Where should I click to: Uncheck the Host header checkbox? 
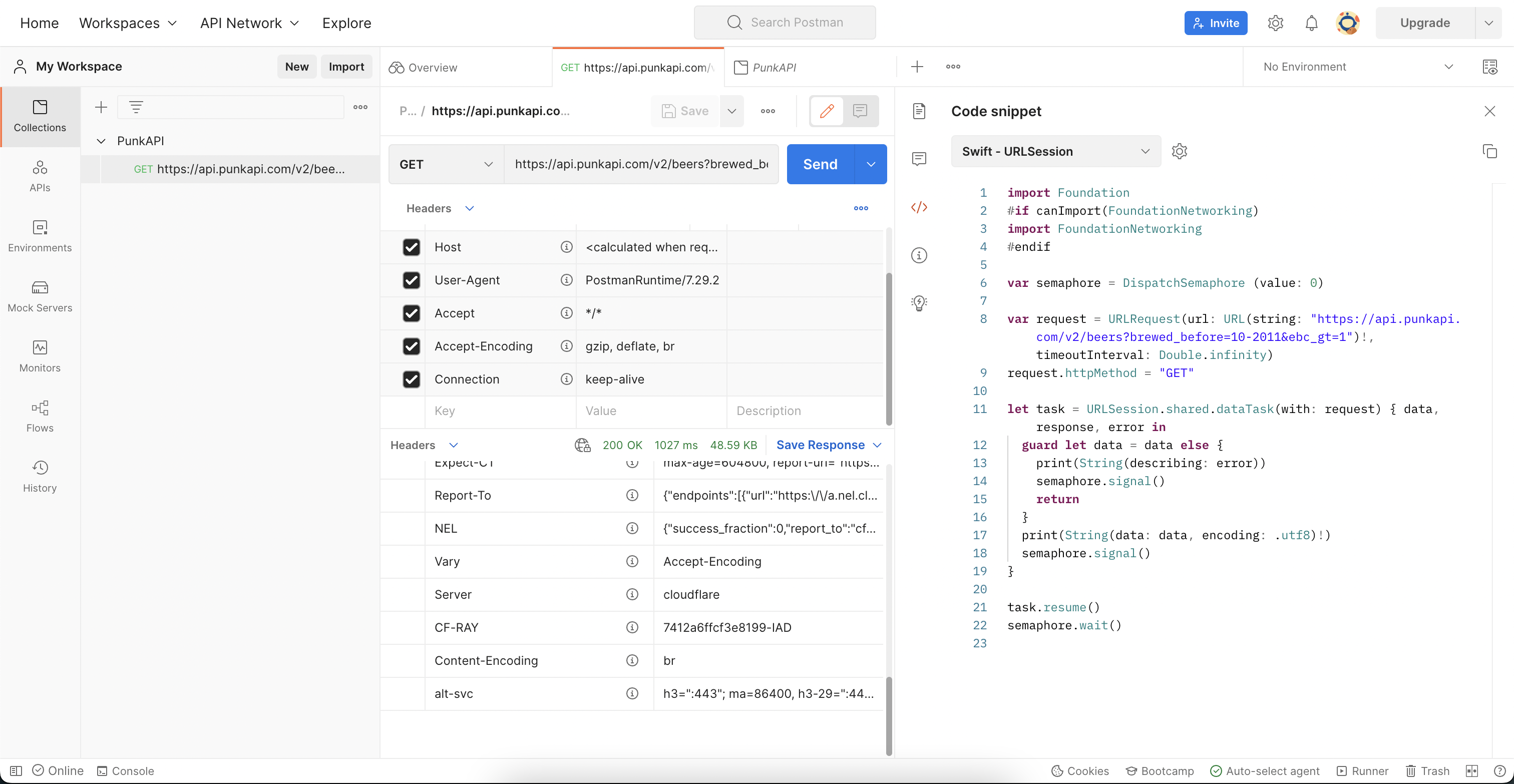(x=412, y=247)
